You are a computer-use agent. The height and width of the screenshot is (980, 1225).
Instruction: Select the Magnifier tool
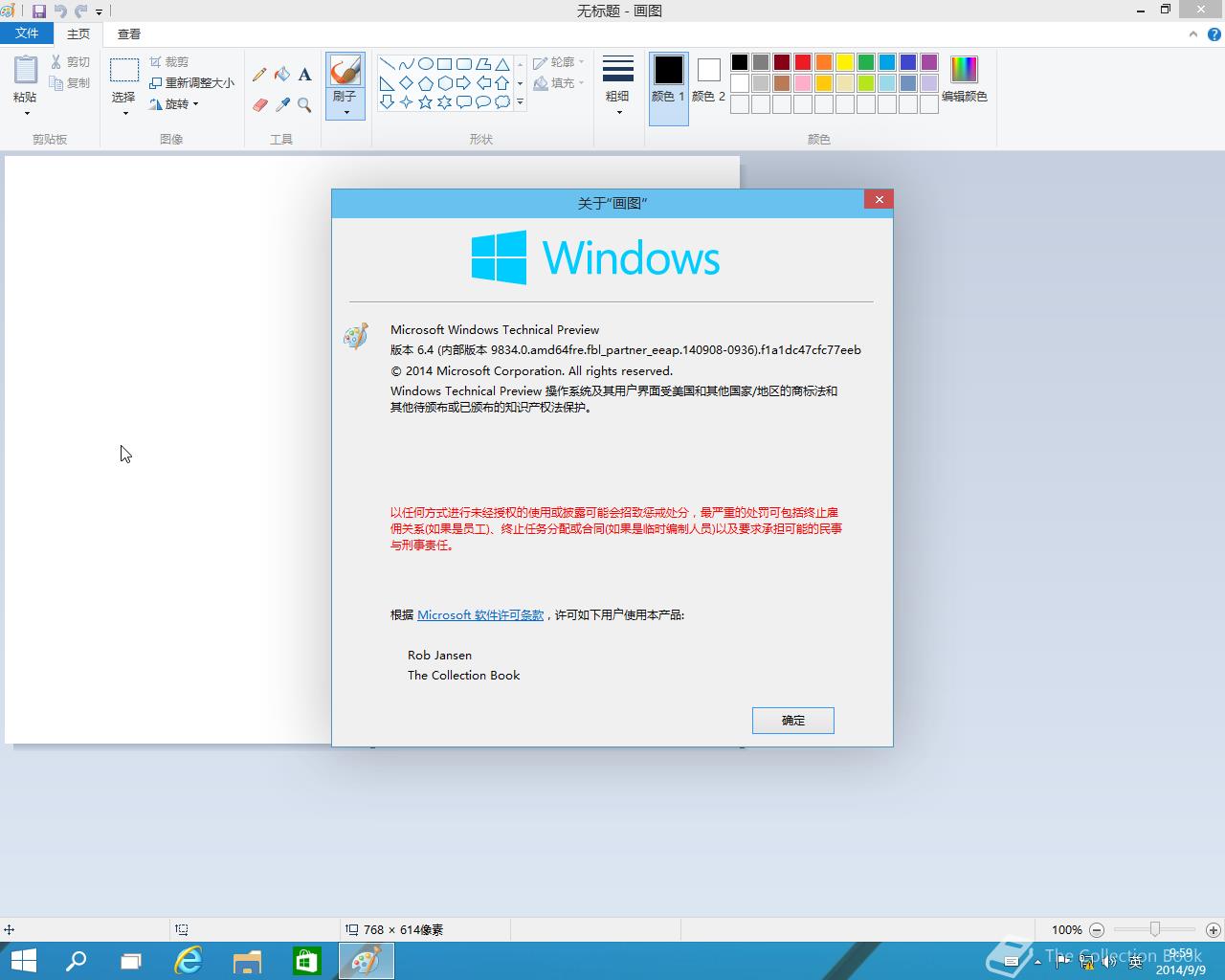[304, 104]
